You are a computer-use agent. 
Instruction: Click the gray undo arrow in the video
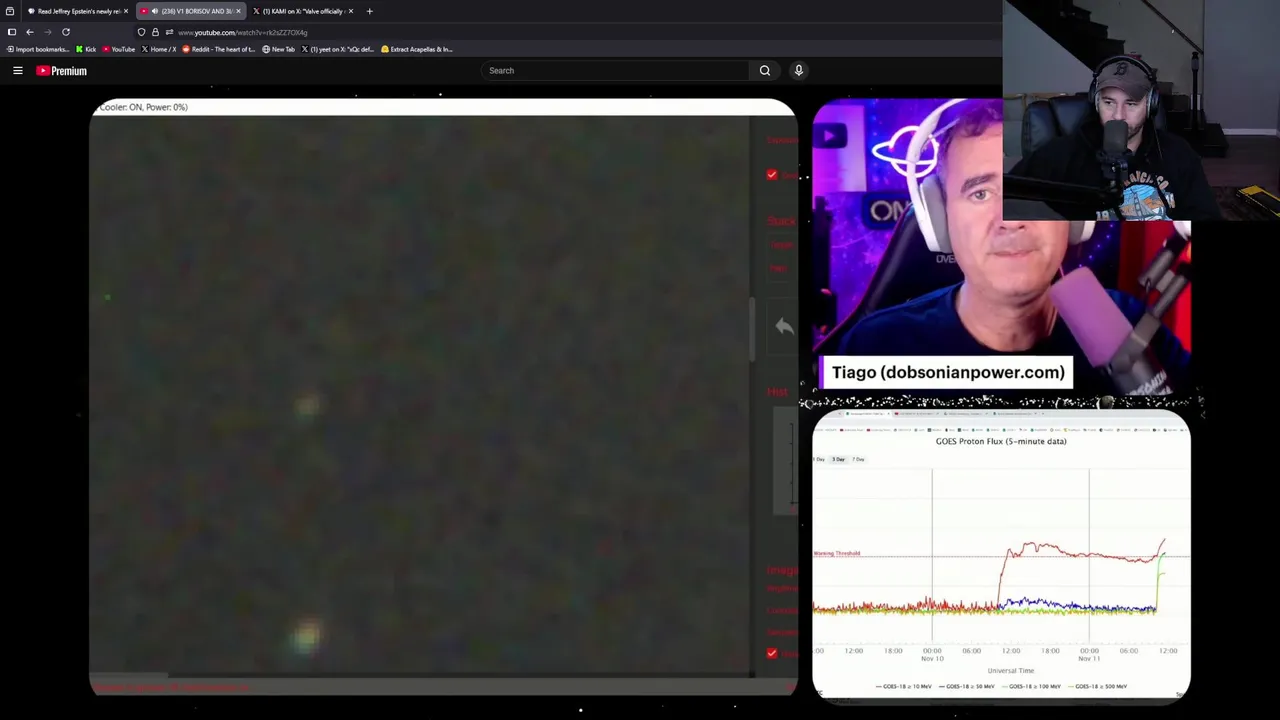pyautogui.click(x=784, y=326)
